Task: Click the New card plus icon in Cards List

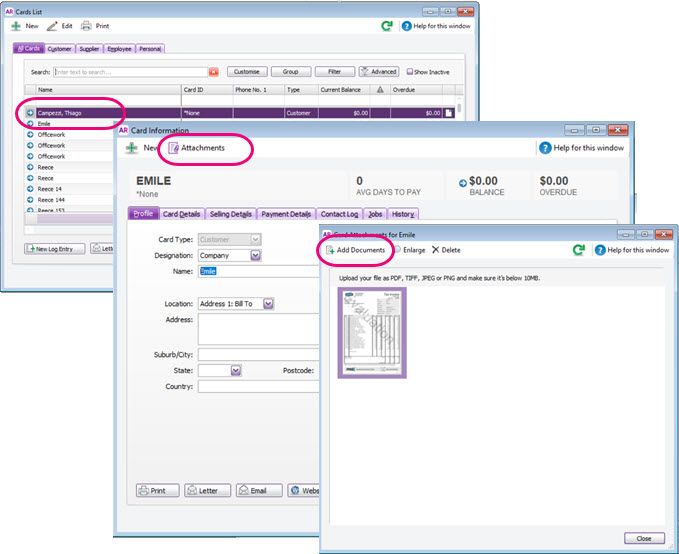Action: point(17,25)
